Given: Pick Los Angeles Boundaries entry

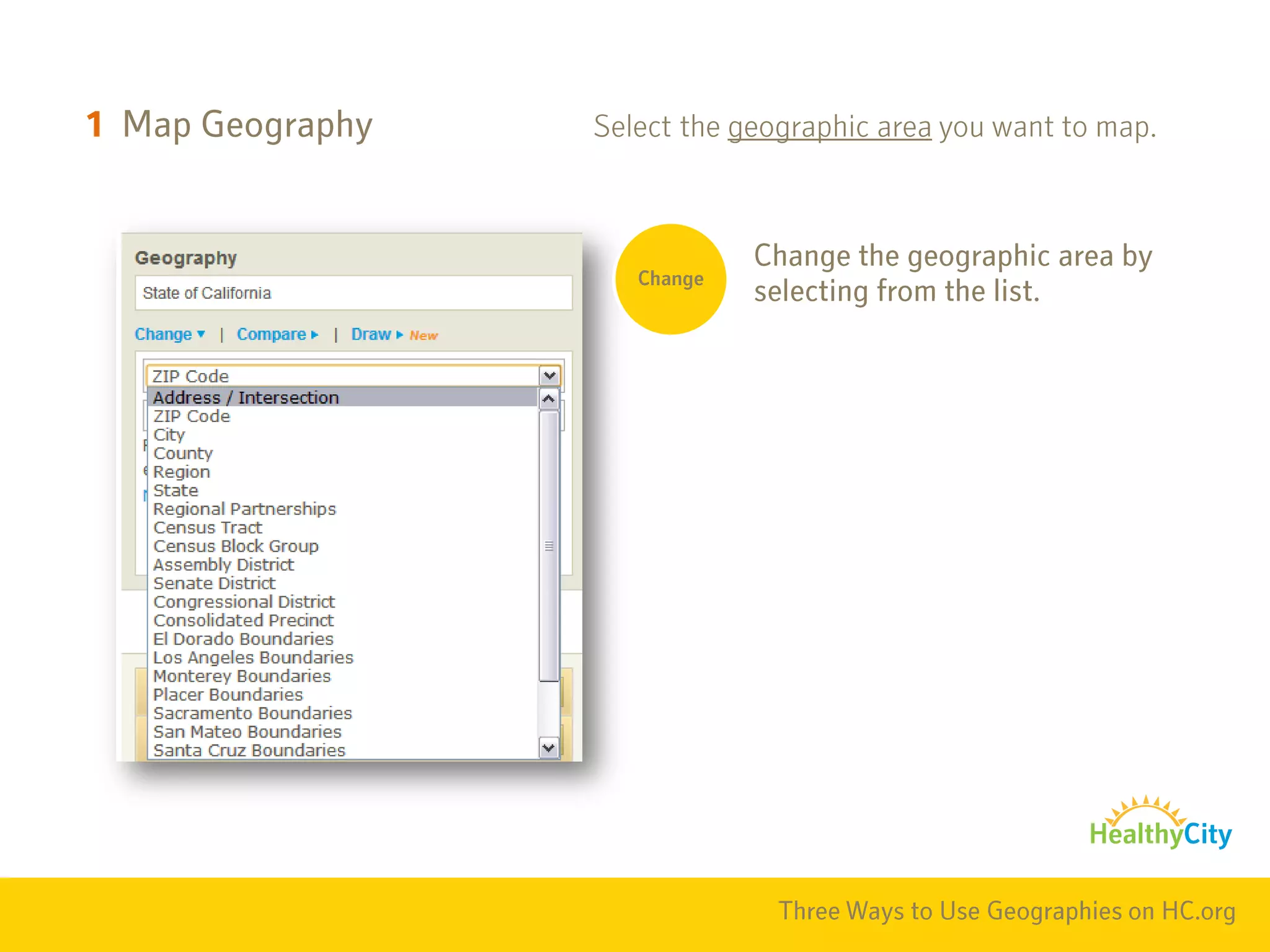Looking at the screenshot, I should [x=253, y=658].
